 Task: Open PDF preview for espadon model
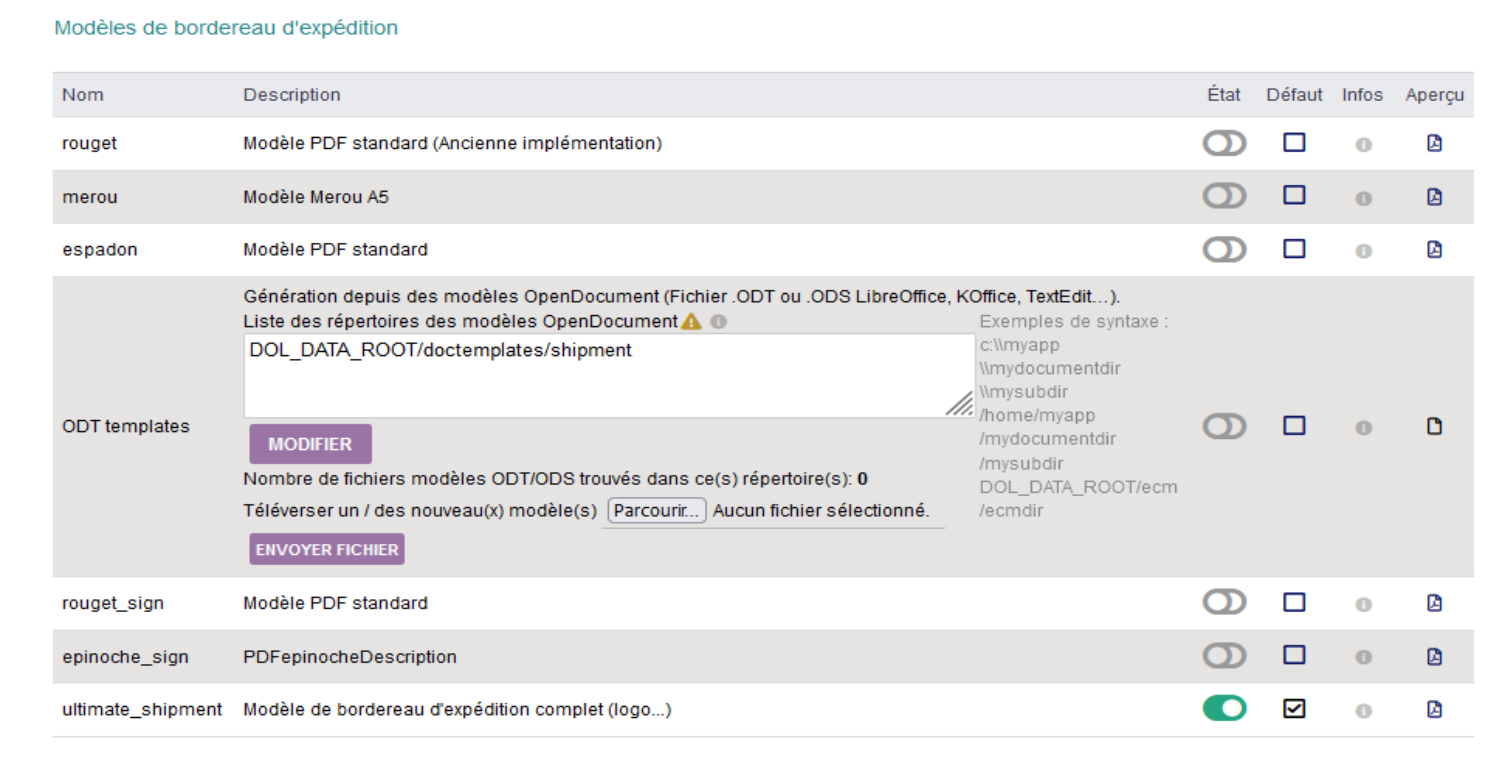[1434, 249]
